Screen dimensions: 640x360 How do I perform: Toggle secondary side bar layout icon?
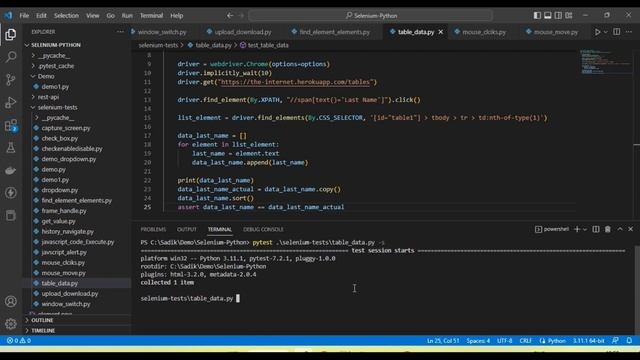[558, 16]
